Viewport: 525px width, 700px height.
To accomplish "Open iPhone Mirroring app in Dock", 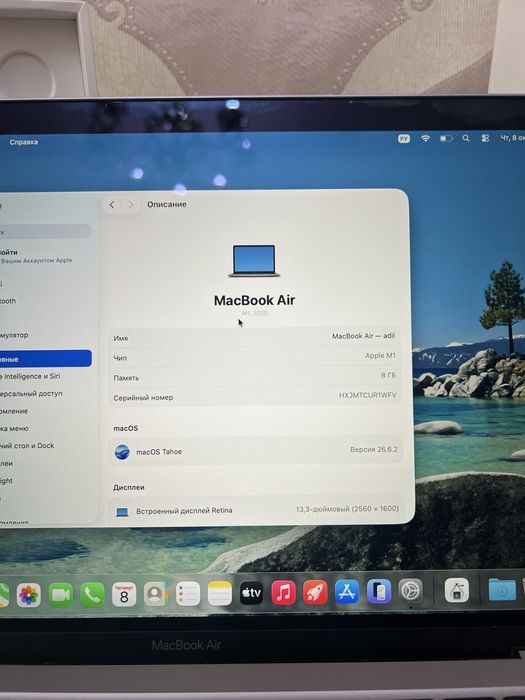I will 379,592.
